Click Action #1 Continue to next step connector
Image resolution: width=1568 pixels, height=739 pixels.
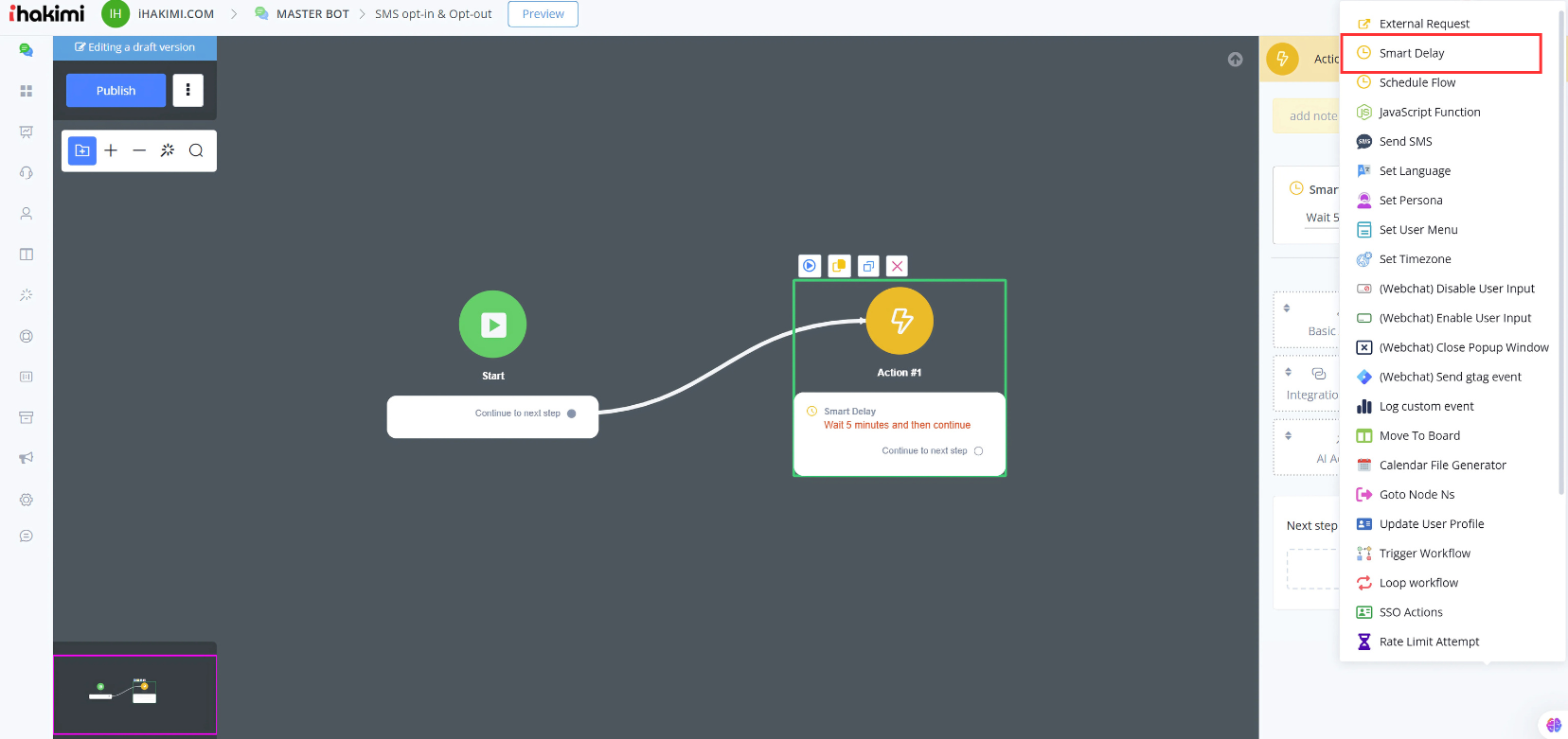(978, 451)
